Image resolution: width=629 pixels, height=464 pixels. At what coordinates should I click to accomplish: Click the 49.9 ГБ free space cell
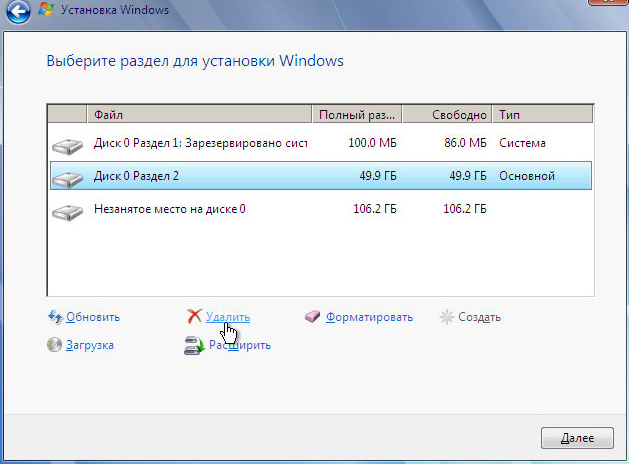(x=468, y=176)
